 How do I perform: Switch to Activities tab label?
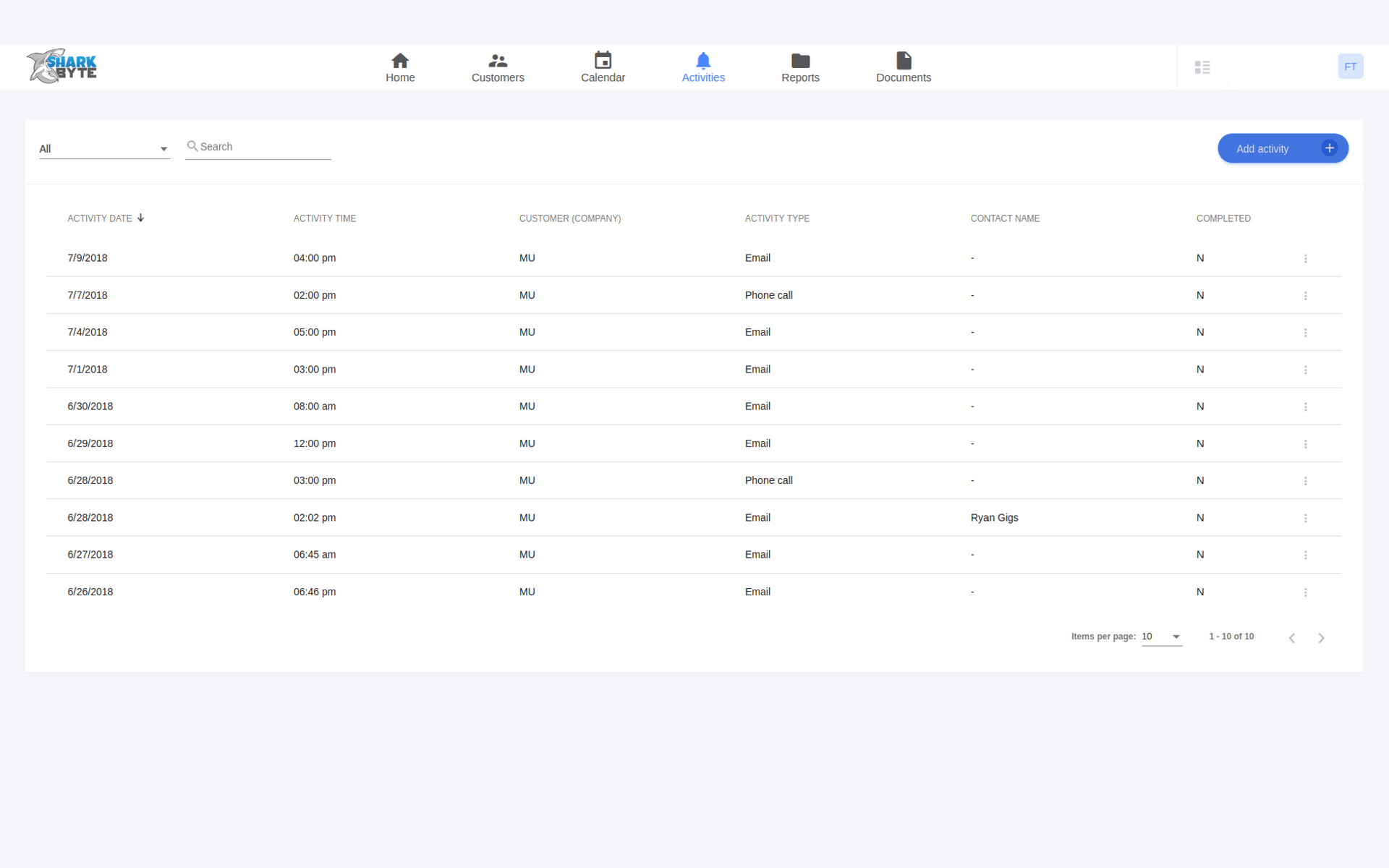(x=703, y=77)
